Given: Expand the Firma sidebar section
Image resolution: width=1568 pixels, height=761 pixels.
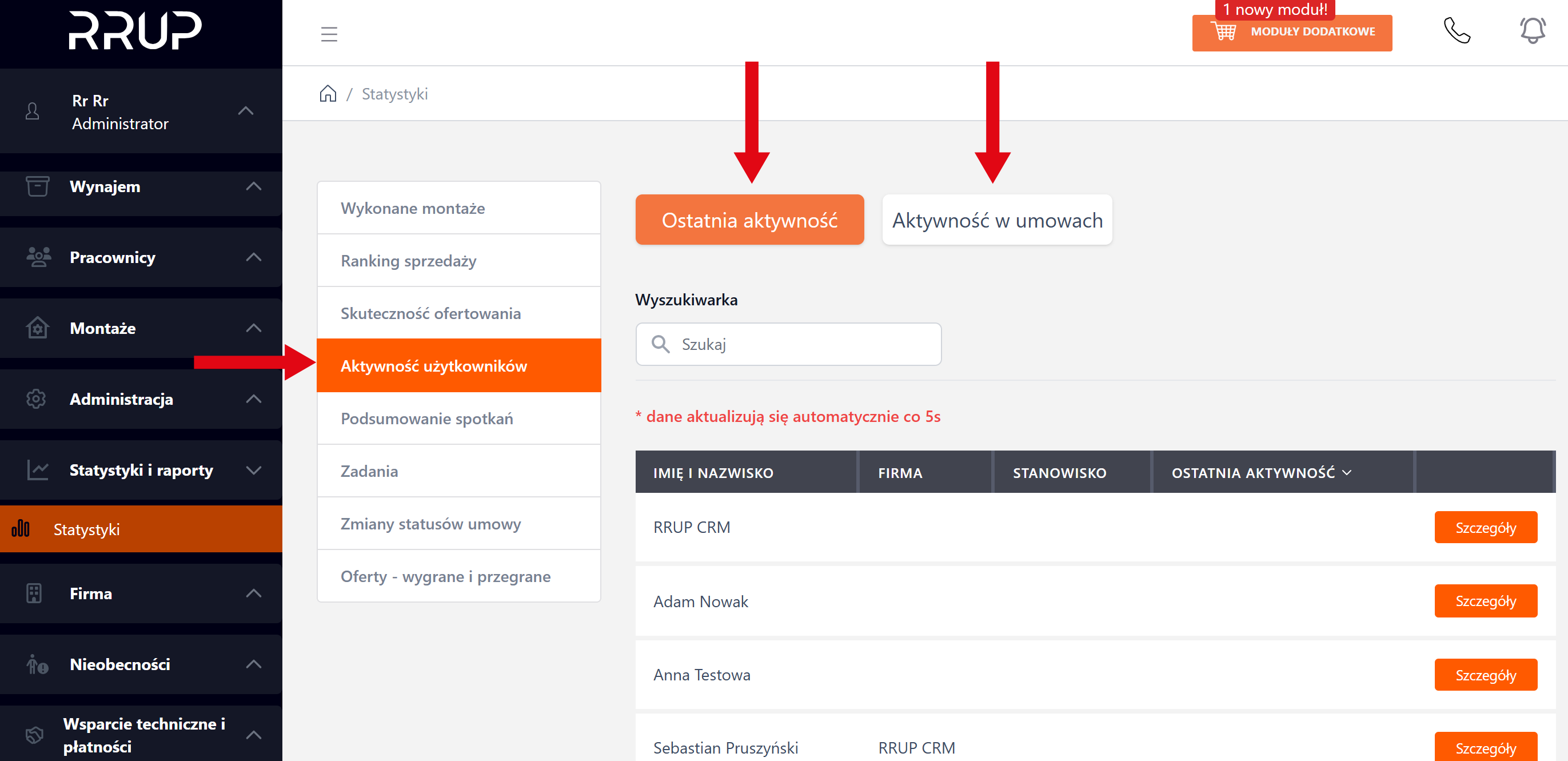Looking at the screenshot, I should coord(253,593).
